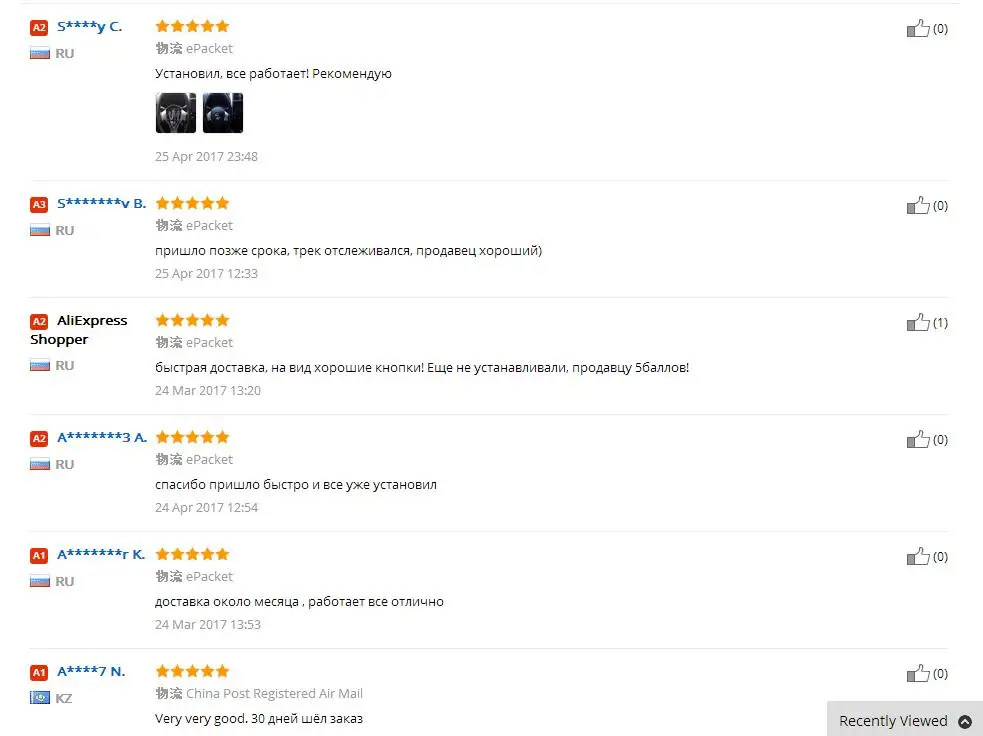Click the five-star rating on AliExpress Shopper review

[192, 320]
